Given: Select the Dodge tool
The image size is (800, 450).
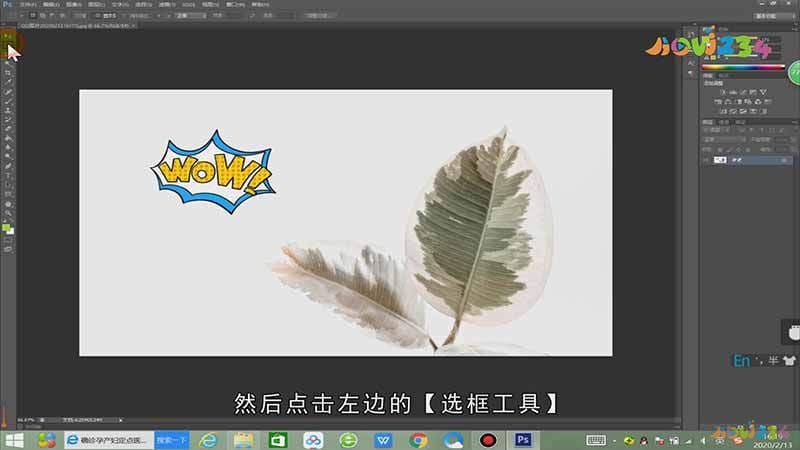Looking at the screenshot, I should pos(8,156).
